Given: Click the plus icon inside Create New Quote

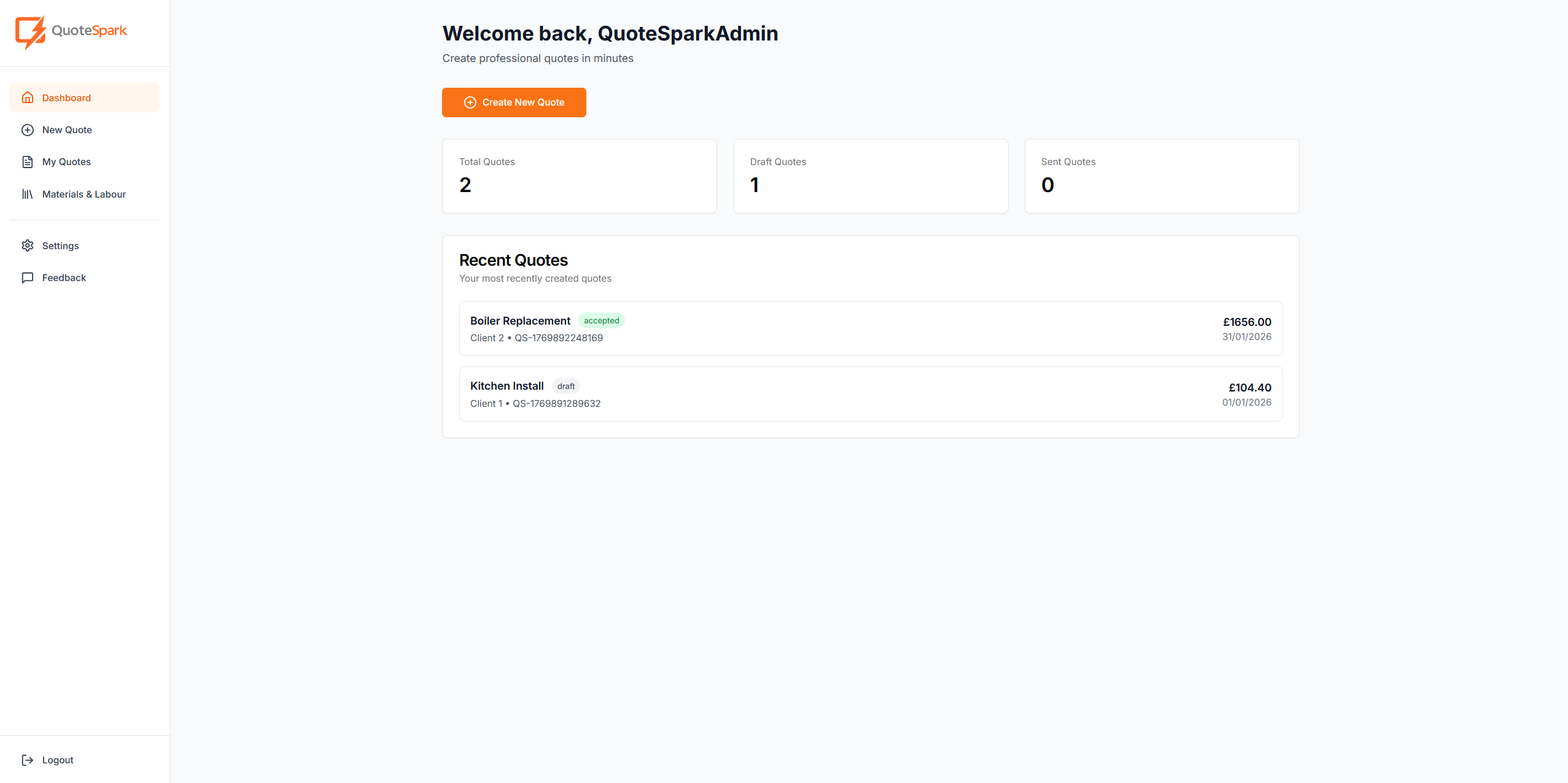Looking at the screenshot, I should pyautogui.click(x=470, y=102).
